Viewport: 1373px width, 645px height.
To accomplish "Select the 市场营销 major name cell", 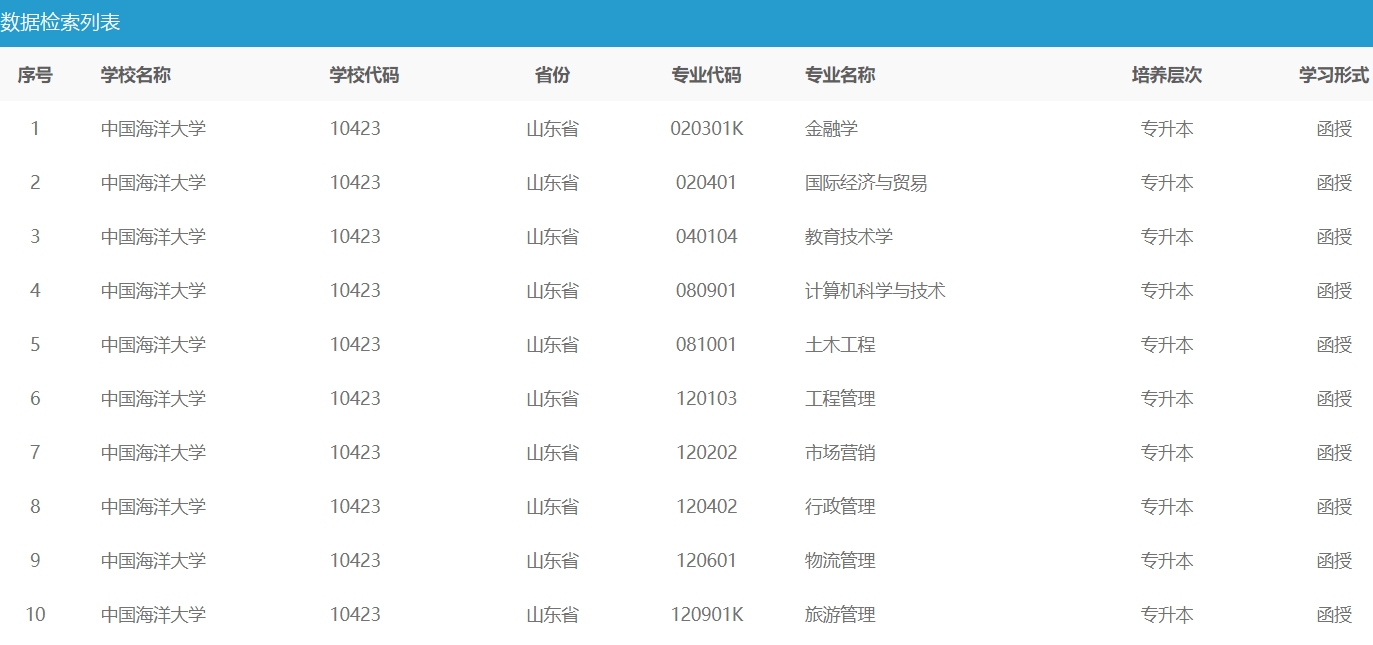I will (x=840, y=453).
